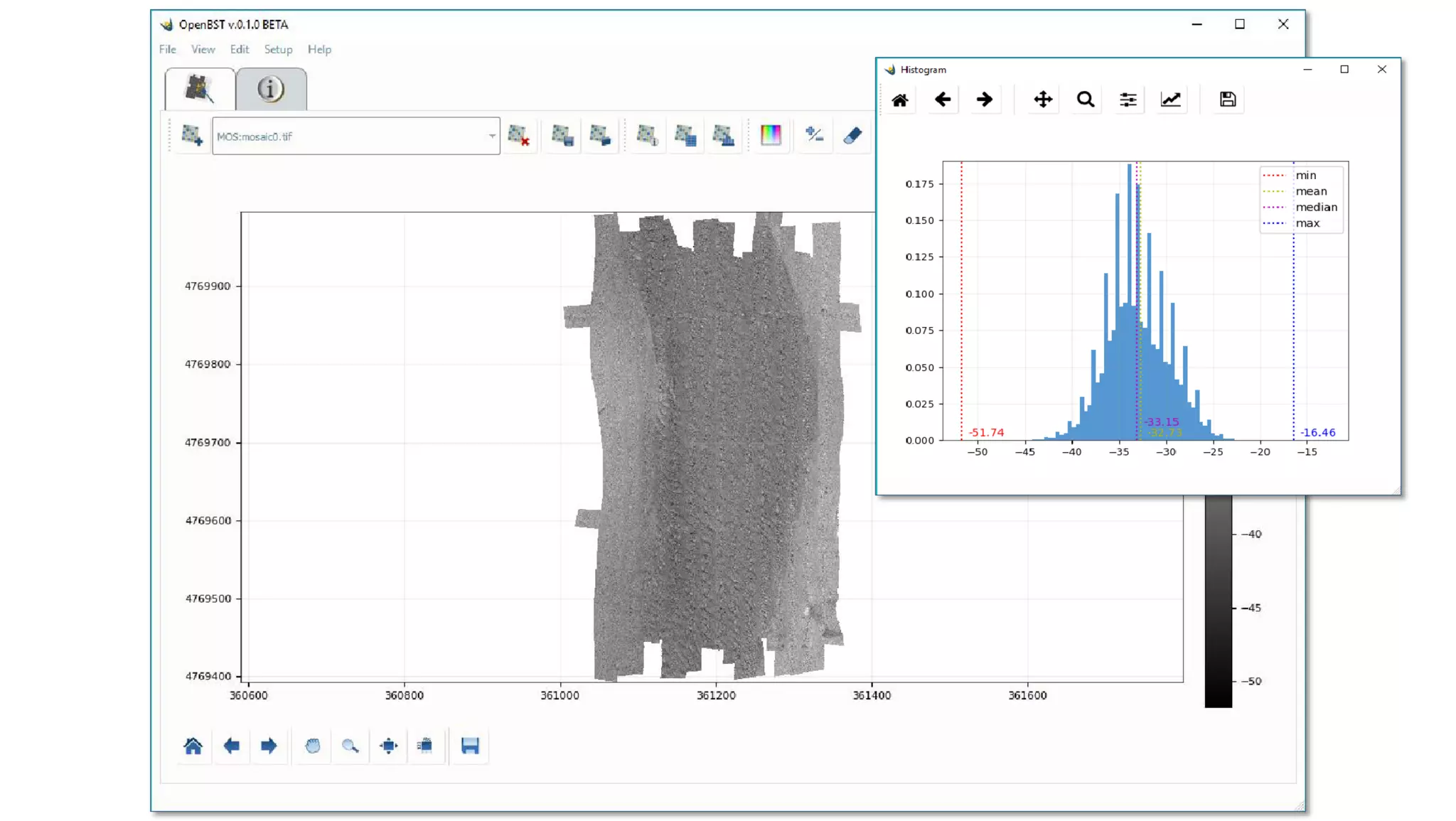1456x821 pixels.
Task: Click the show histogram icon in toolbar
Action: coord(723,135)
